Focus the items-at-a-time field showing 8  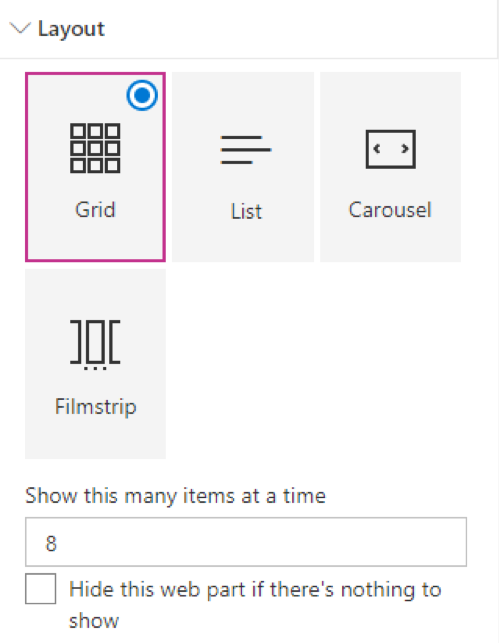pyautogui.click(x=246, y=542)
